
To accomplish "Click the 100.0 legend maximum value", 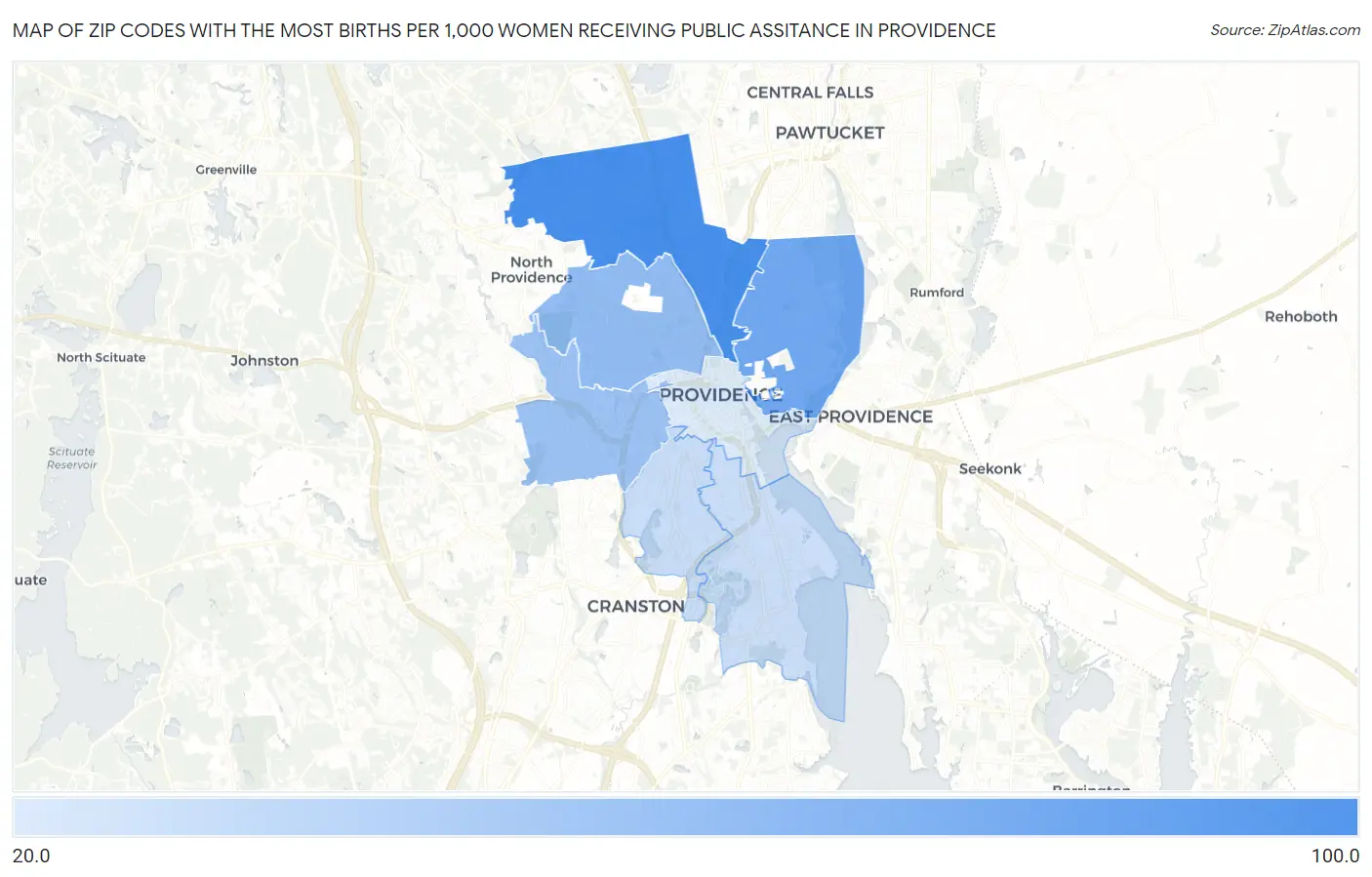I will pyautogui.click(x=1335, y=856).
